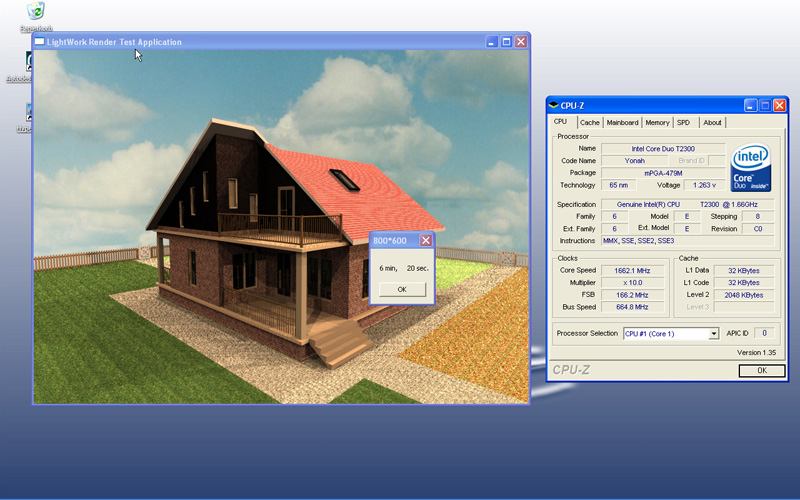Click the 1.263 v voltage value
Screen dimensions: 800x500
pos(704,185)
